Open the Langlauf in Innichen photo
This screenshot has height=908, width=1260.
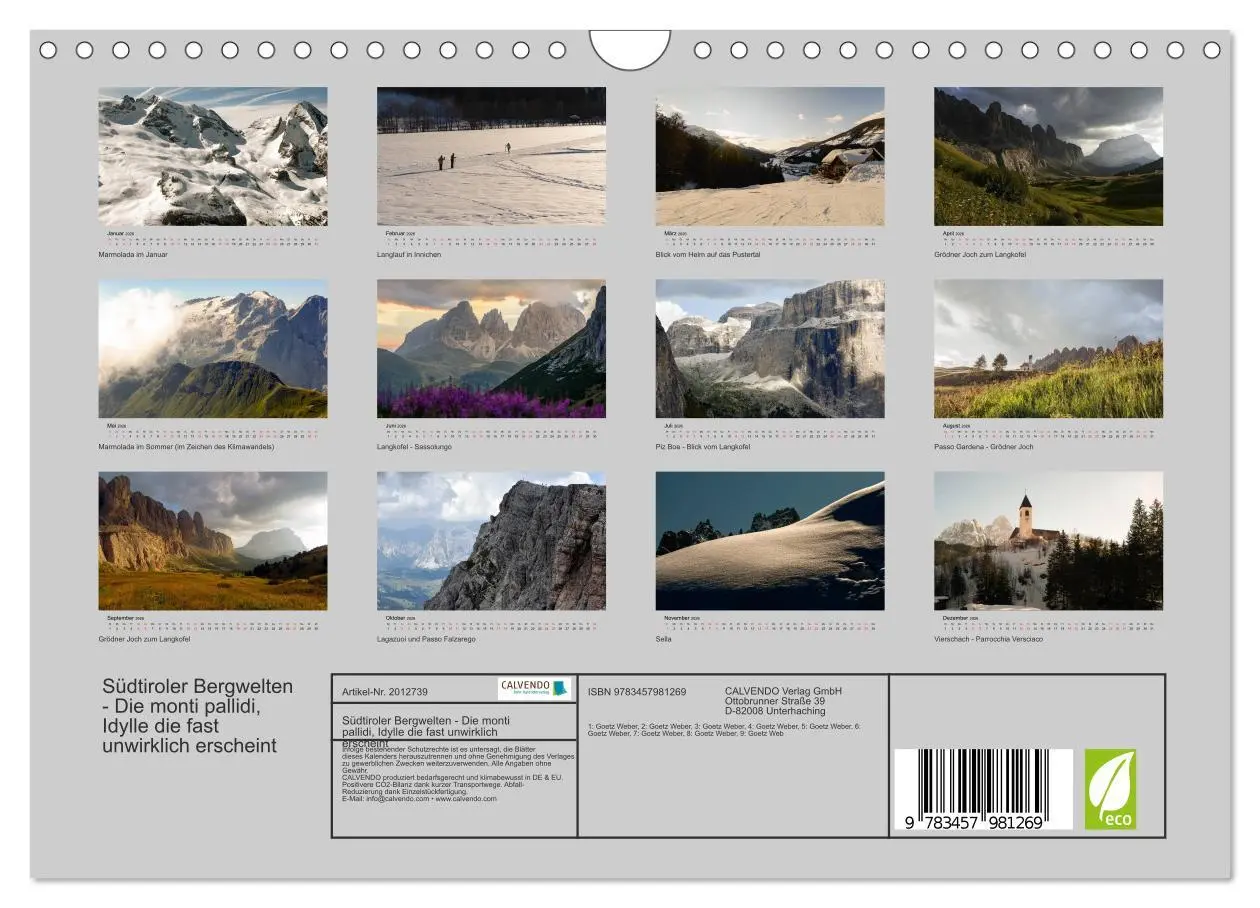click(491, 156)
